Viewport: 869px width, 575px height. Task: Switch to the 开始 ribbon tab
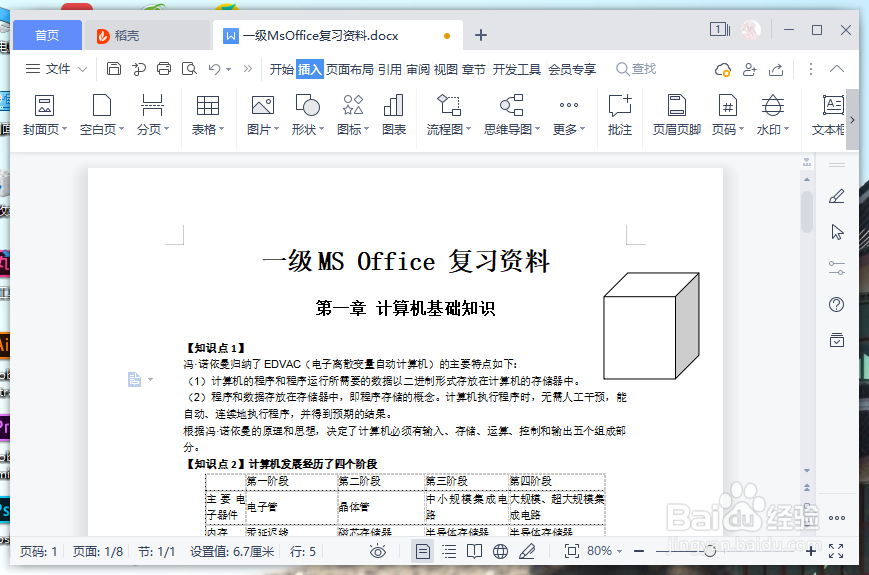point(282,69)
